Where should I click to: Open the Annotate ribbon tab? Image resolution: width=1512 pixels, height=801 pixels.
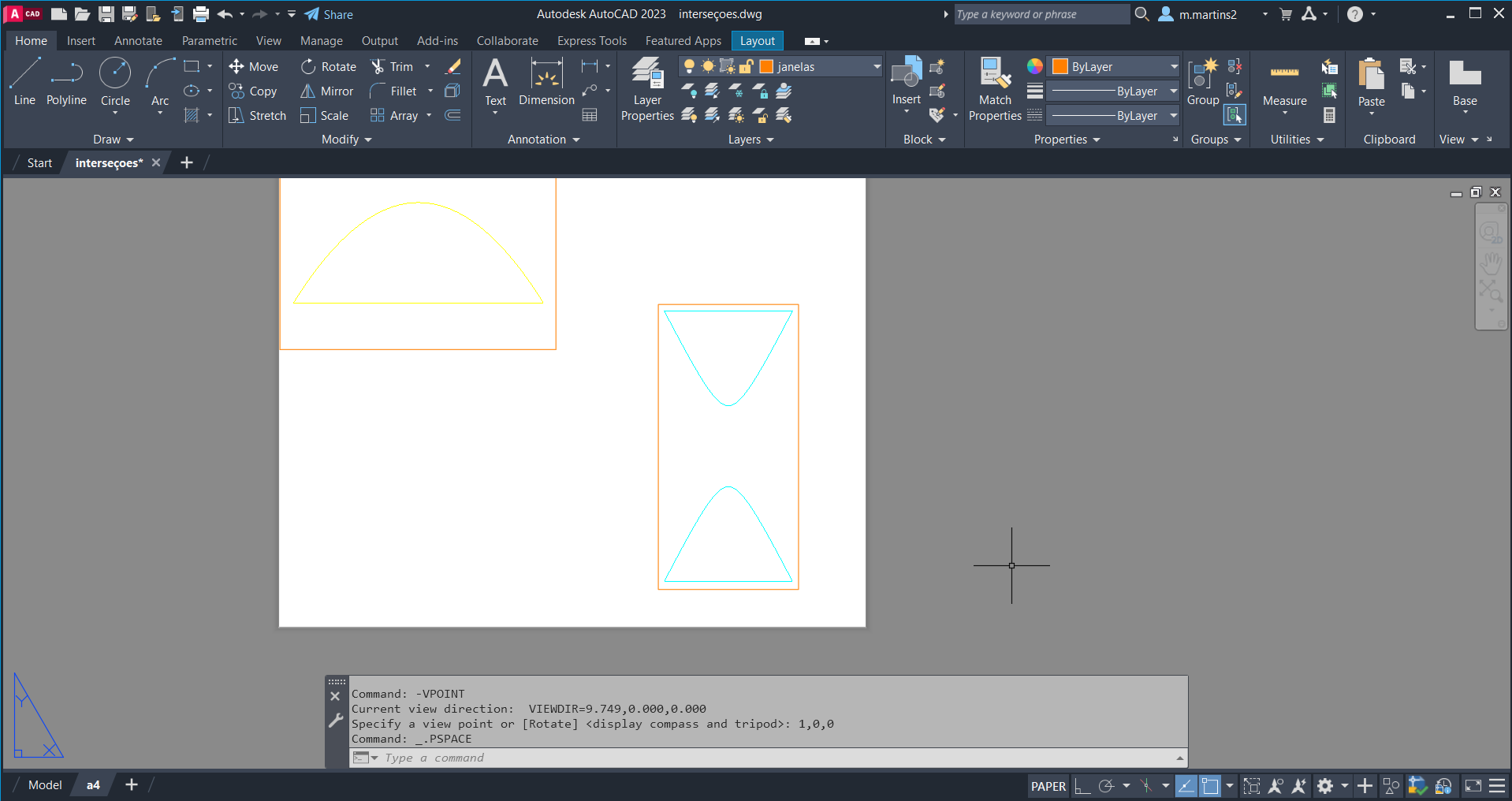pos(138,41)
